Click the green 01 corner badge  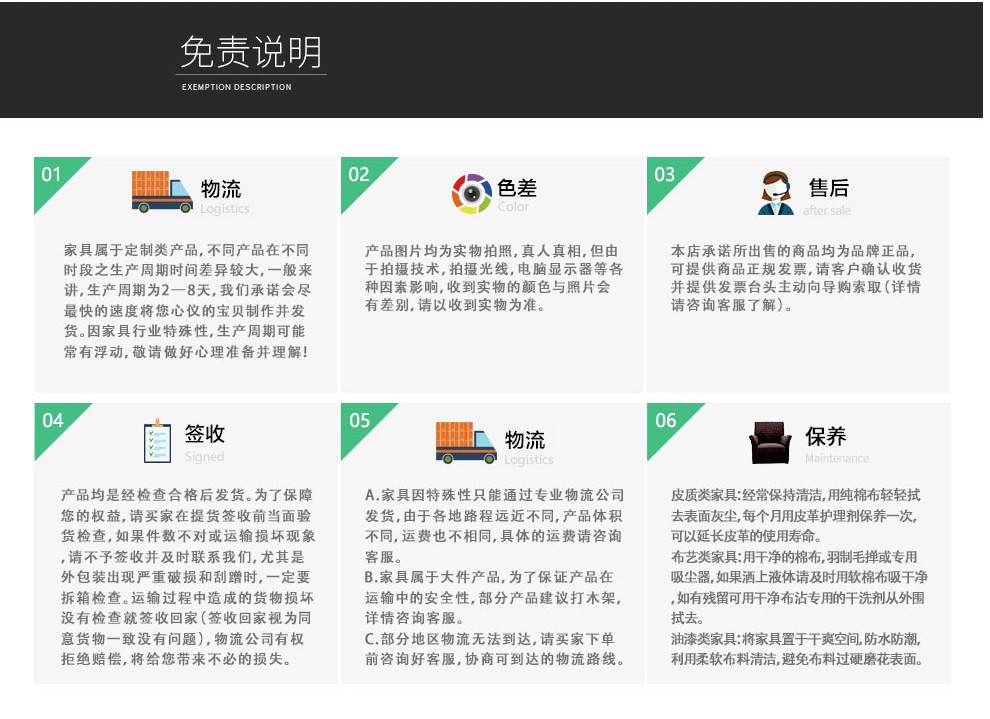54,177
